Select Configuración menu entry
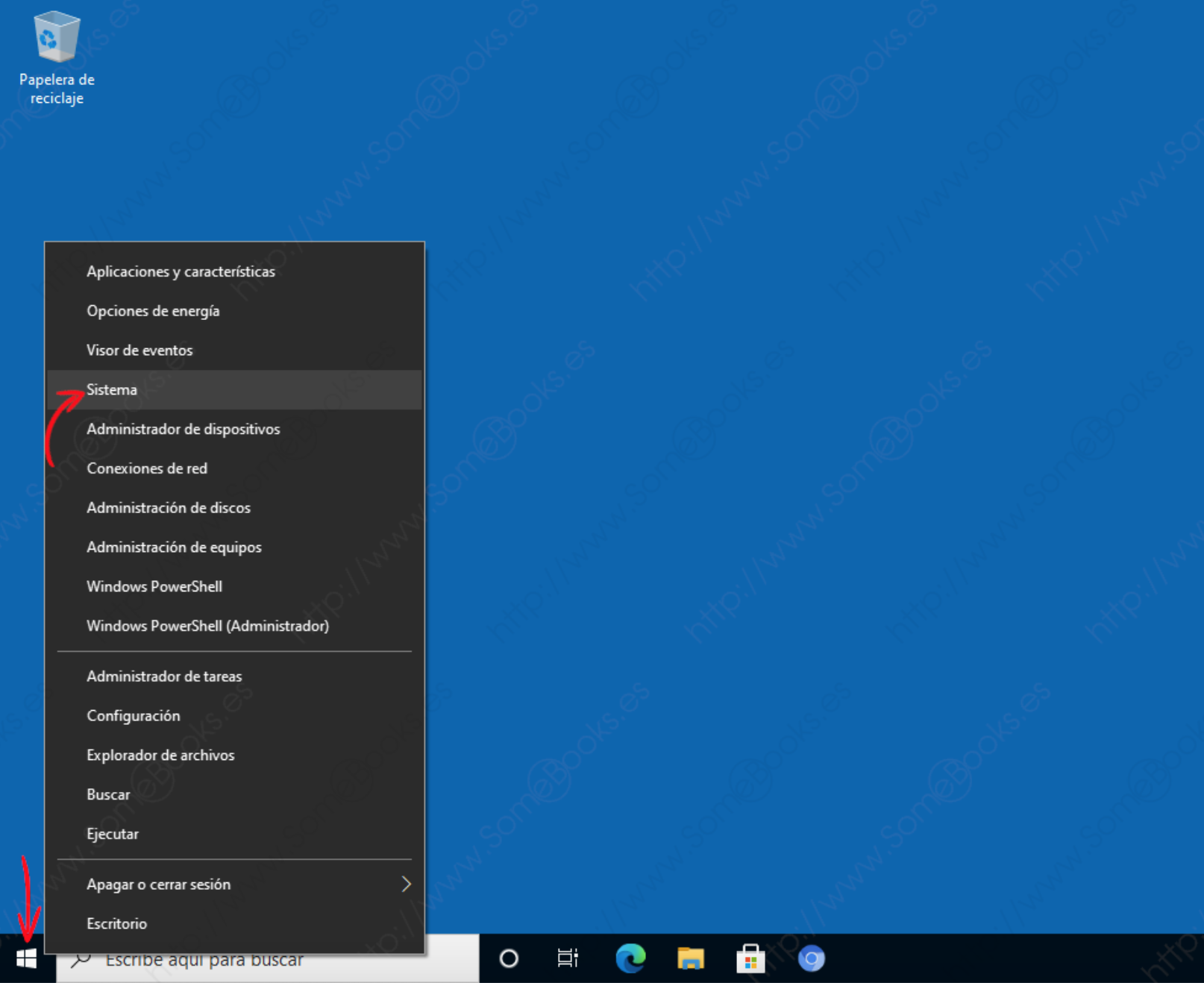Image resolution: width=1204 pixels, height=983 pixels. [x=134, y=716]
